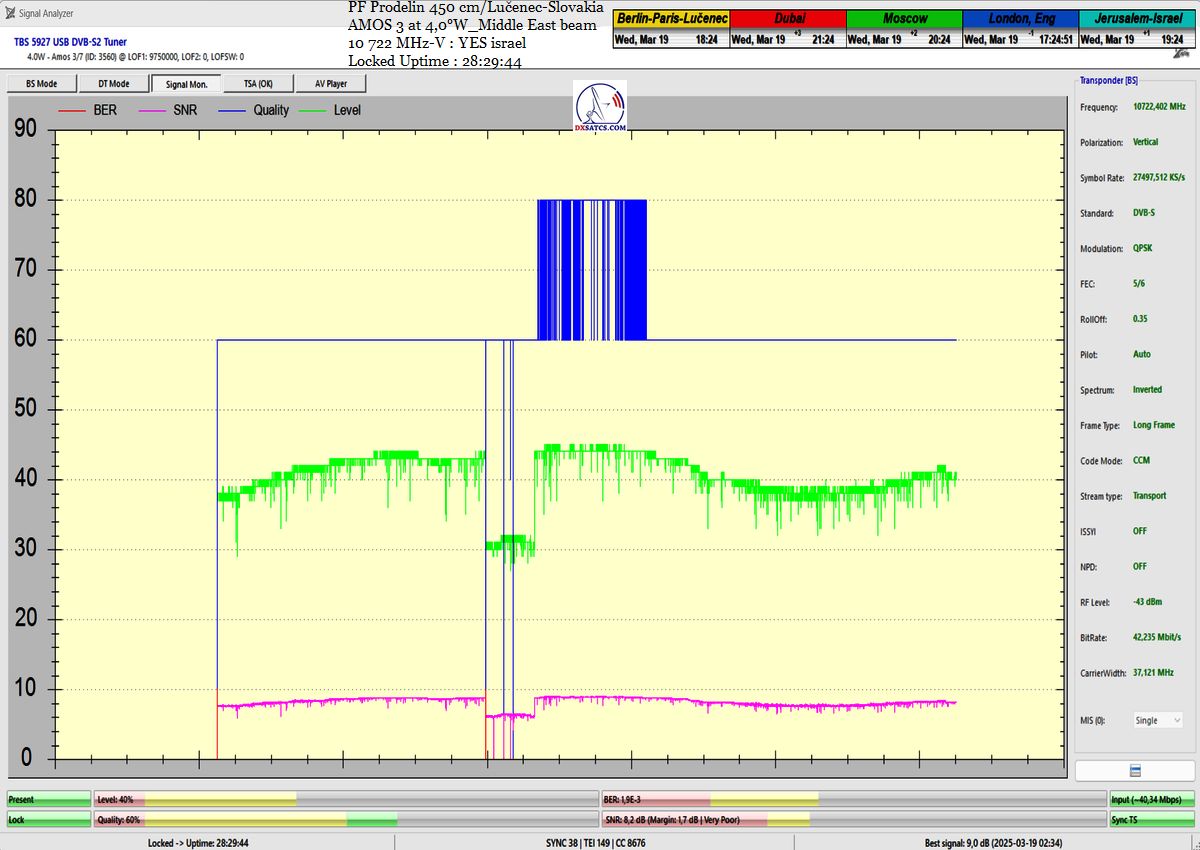Click Stream type value Transport

point(1149,496)
